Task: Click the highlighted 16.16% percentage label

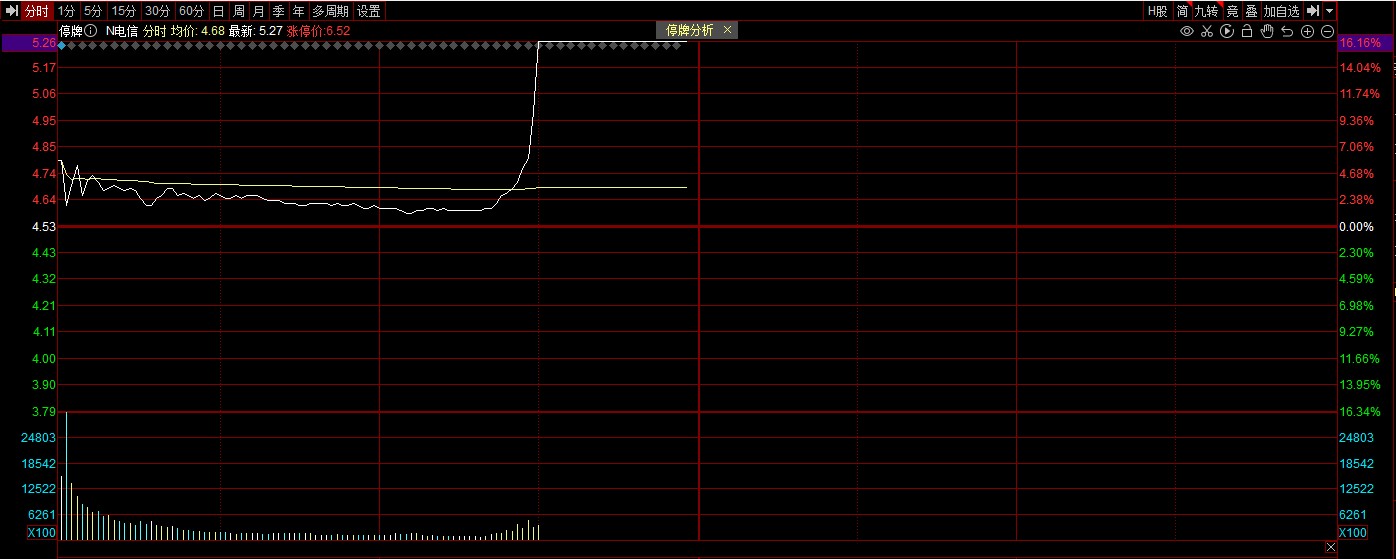Action: 1366,43
